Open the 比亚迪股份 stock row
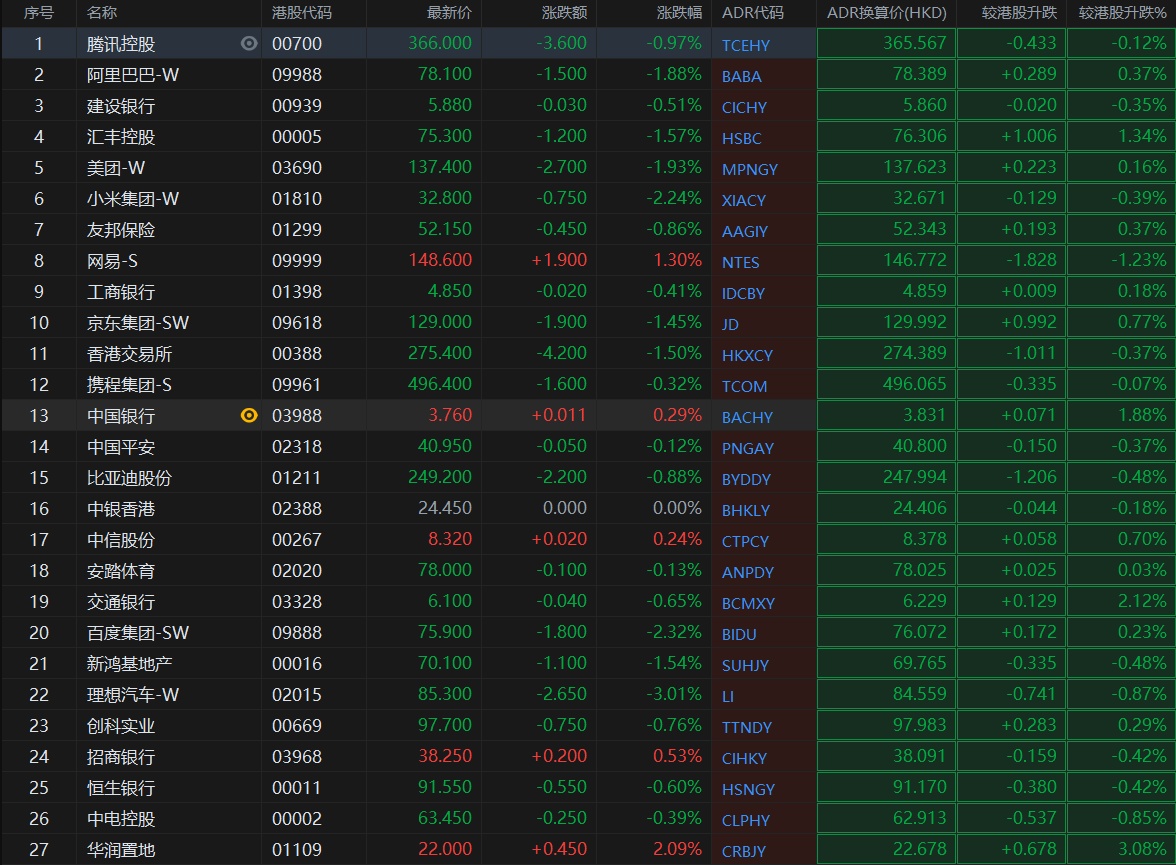 click(129, 478)
